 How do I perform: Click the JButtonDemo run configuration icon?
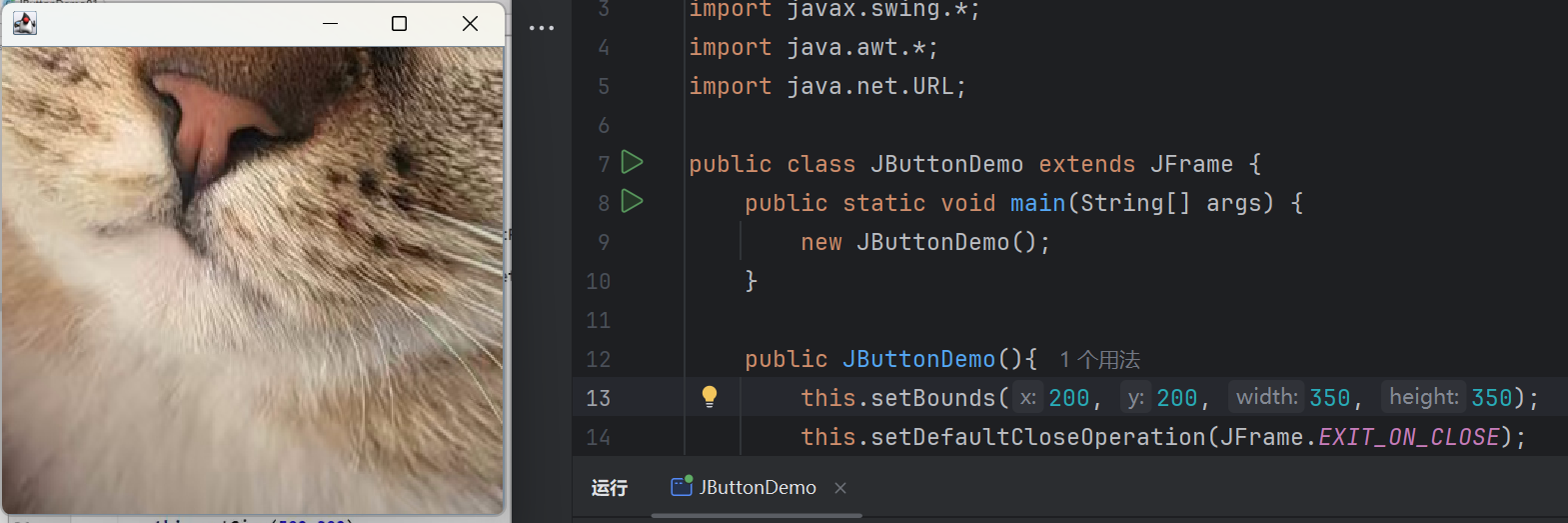coord(682,487)
